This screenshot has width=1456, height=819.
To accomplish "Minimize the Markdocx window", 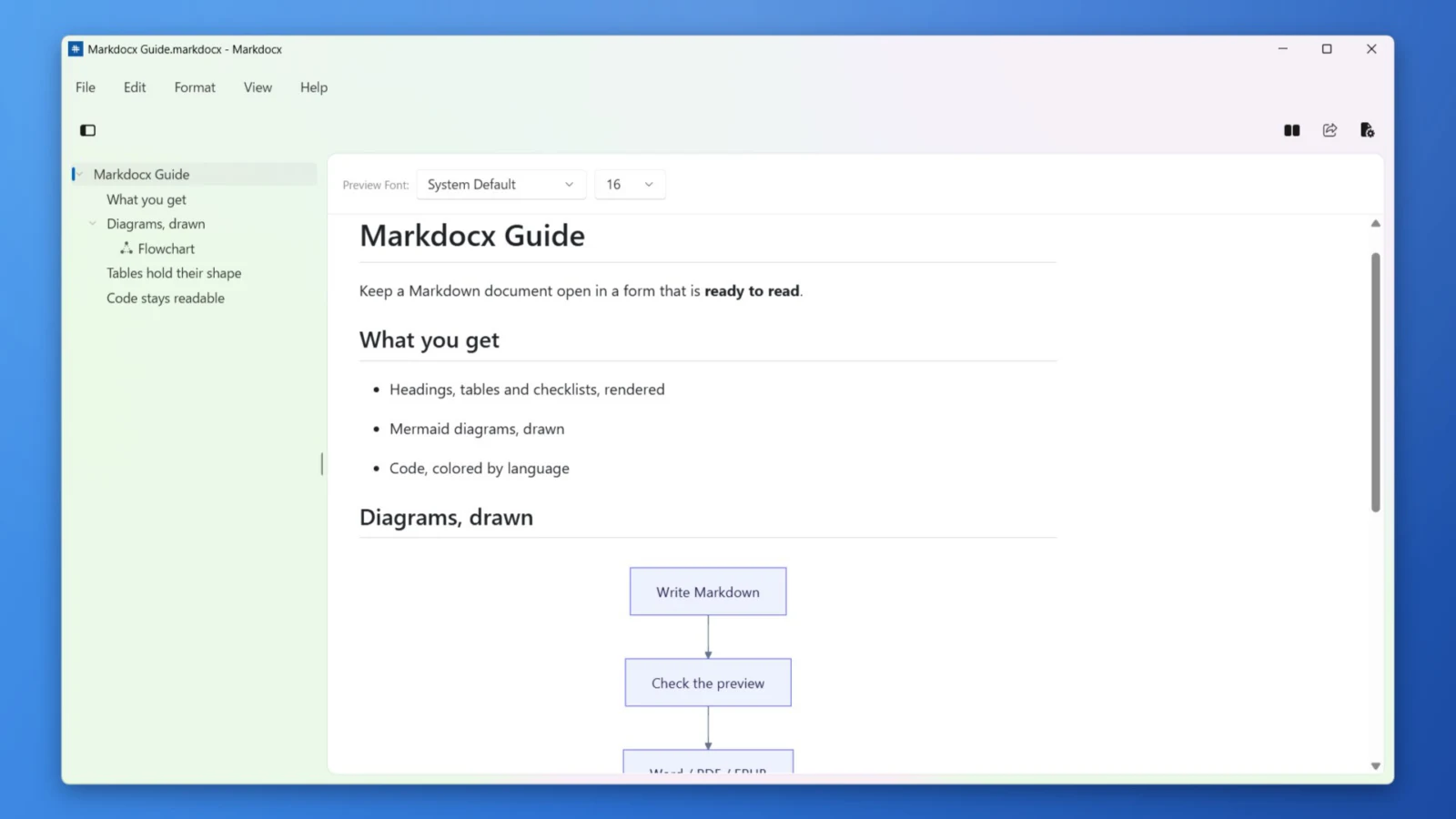I will [x=1283, y=49].
